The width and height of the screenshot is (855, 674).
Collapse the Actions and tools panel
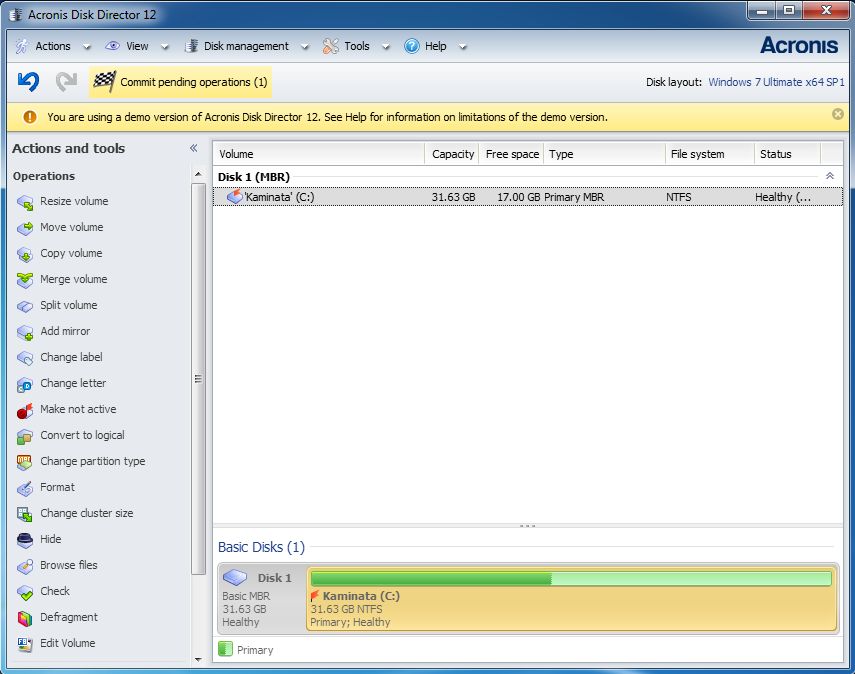194,148
